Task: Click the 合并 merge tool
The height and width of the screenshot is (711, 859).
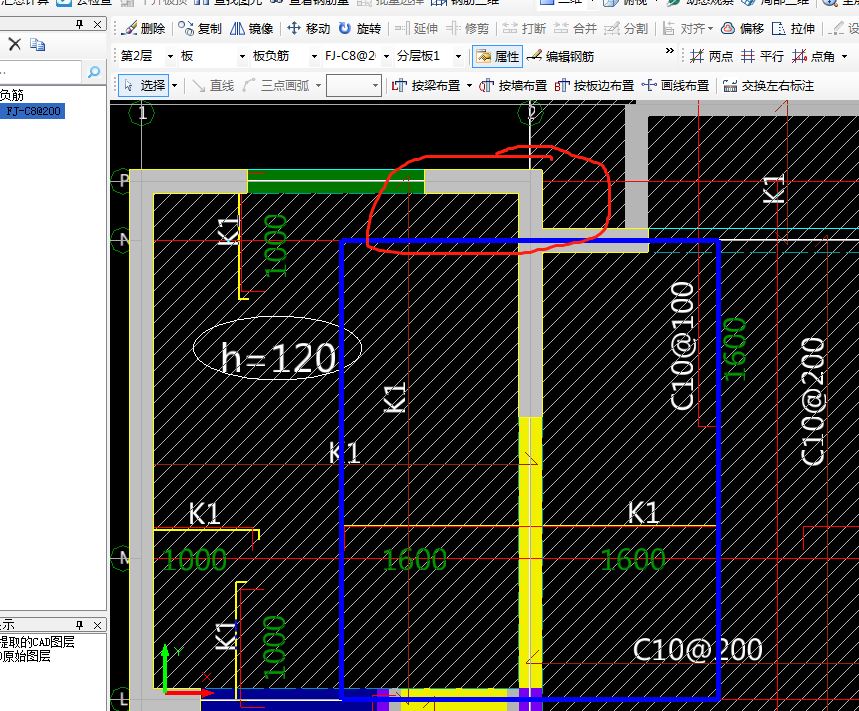Action: click(x=575, y=28)
